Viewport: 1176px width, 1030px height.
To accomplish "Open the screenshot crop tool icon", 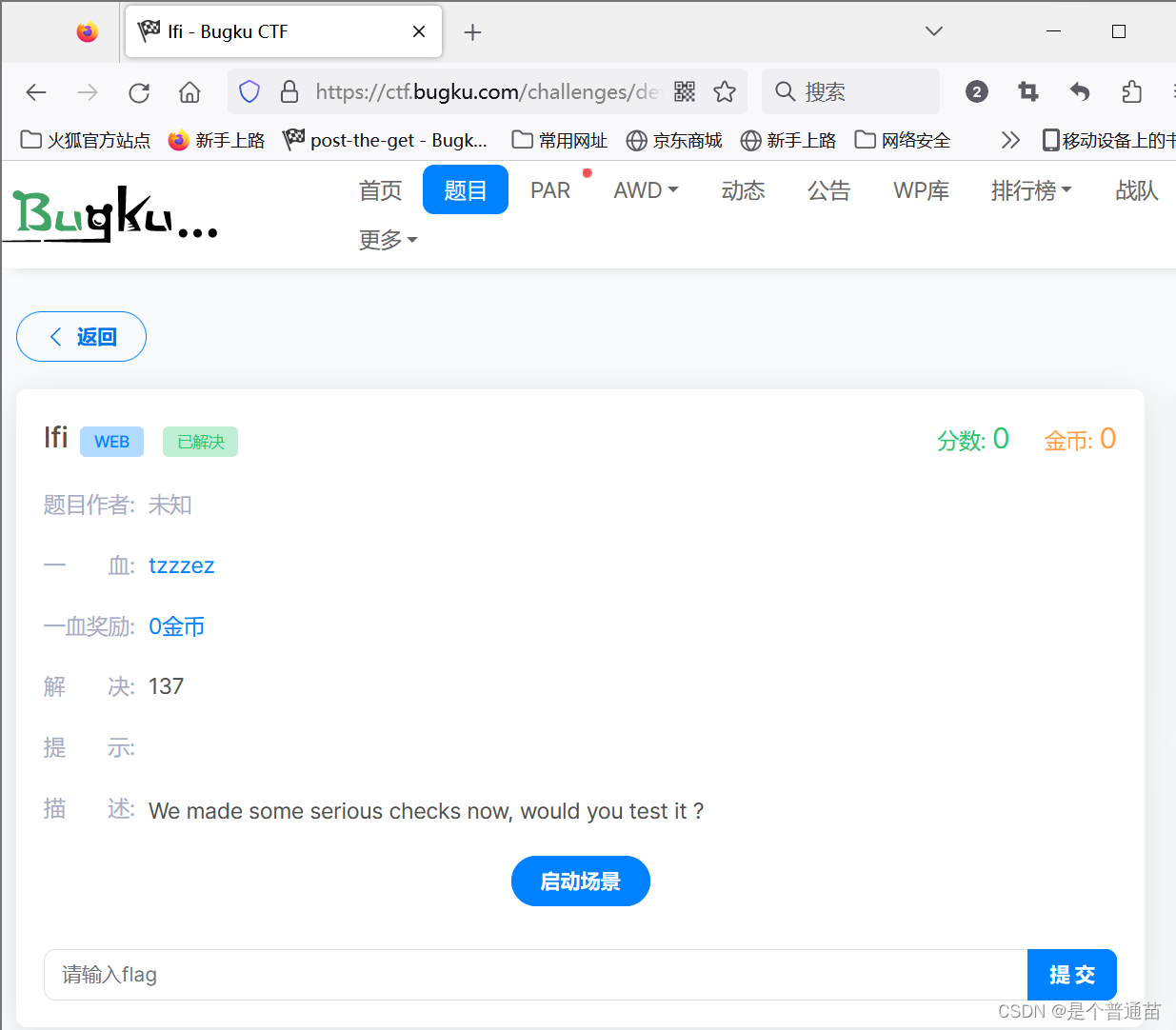I will [x=1027, y=91].
